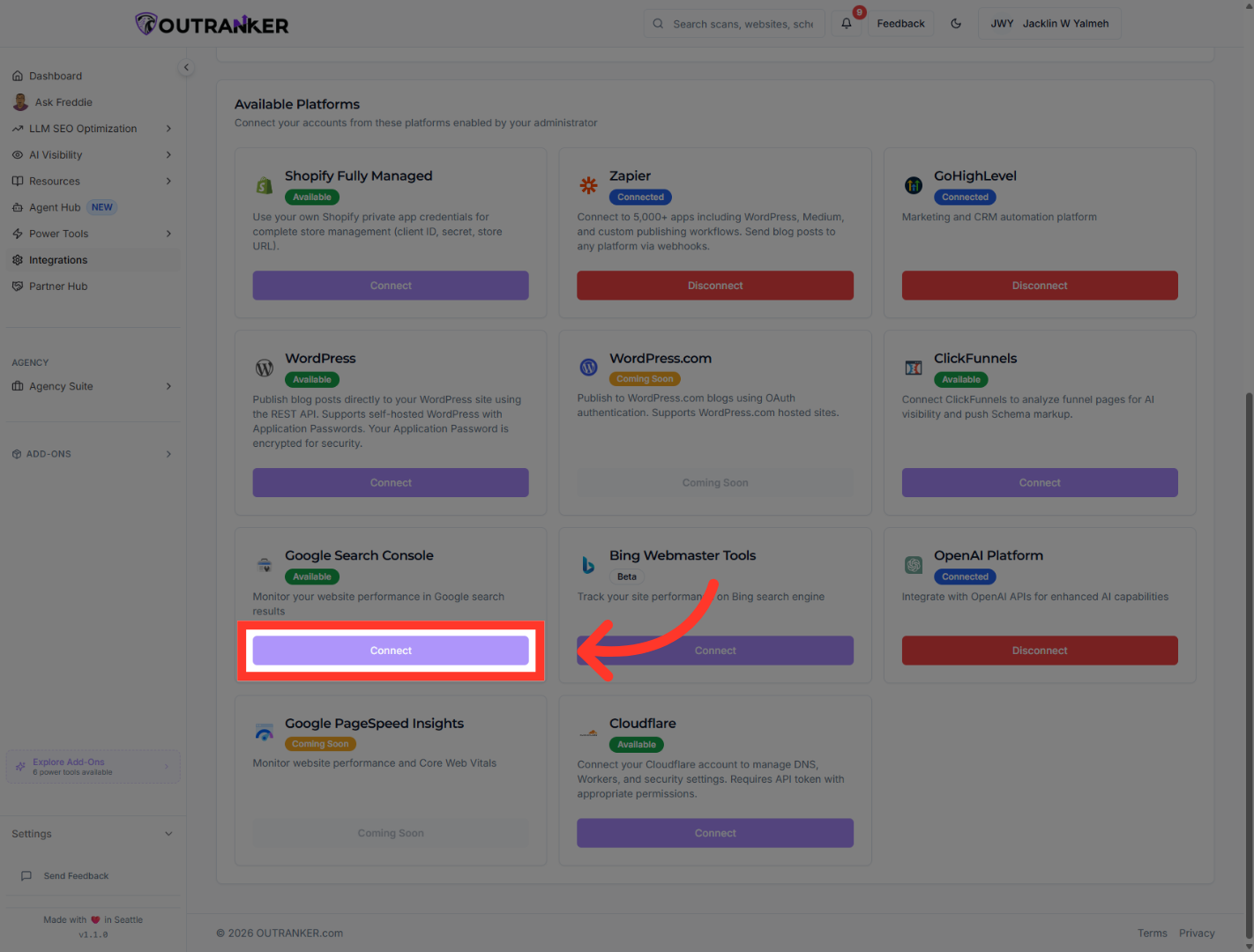Viewport: 1254px width, 952px height.
Task: Click the WordPress self-hosted logo icon
Action: [x=264, y=368]
